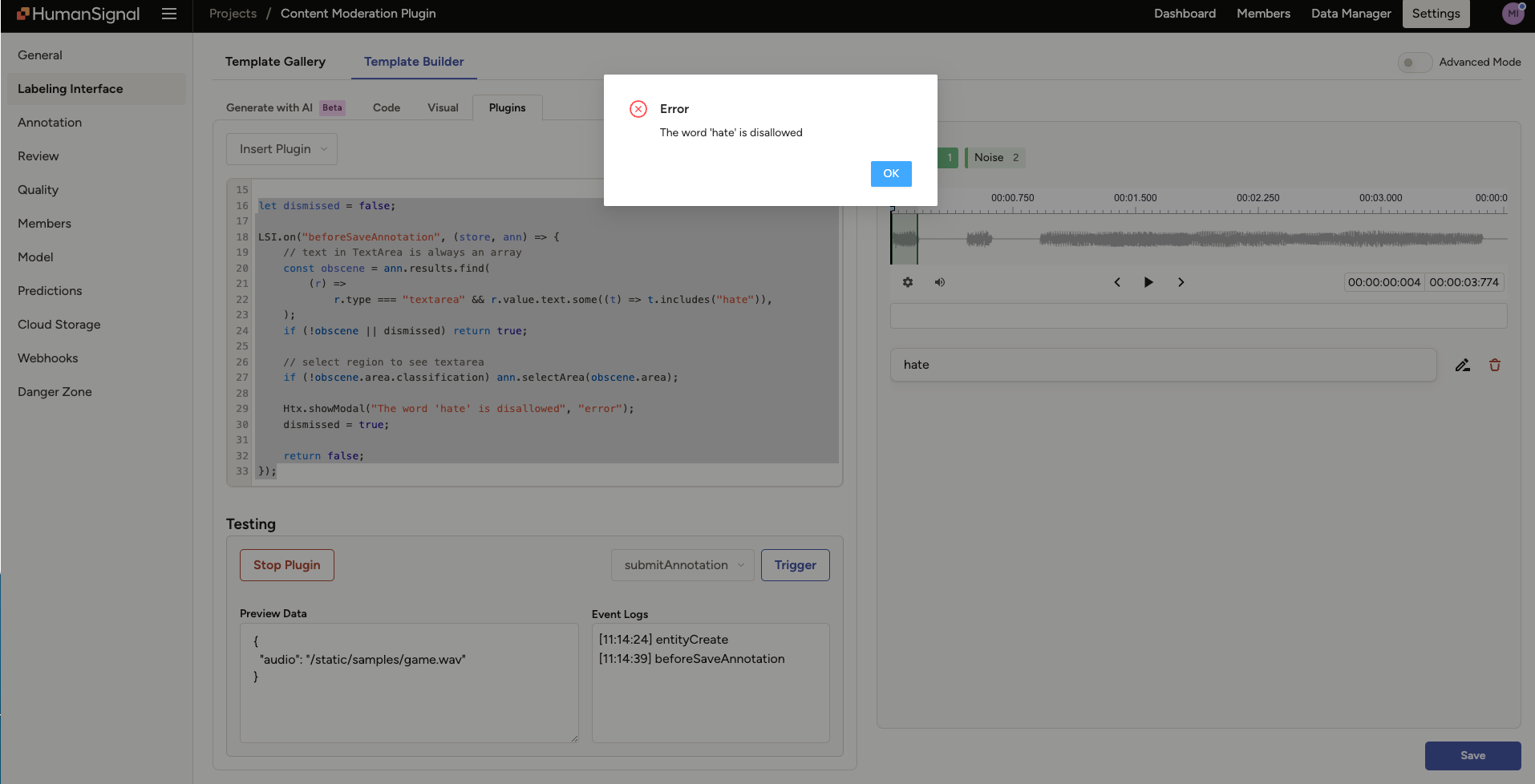Open General settings in sidebar
Screen dimensions: 1535x784
(96, 55)
